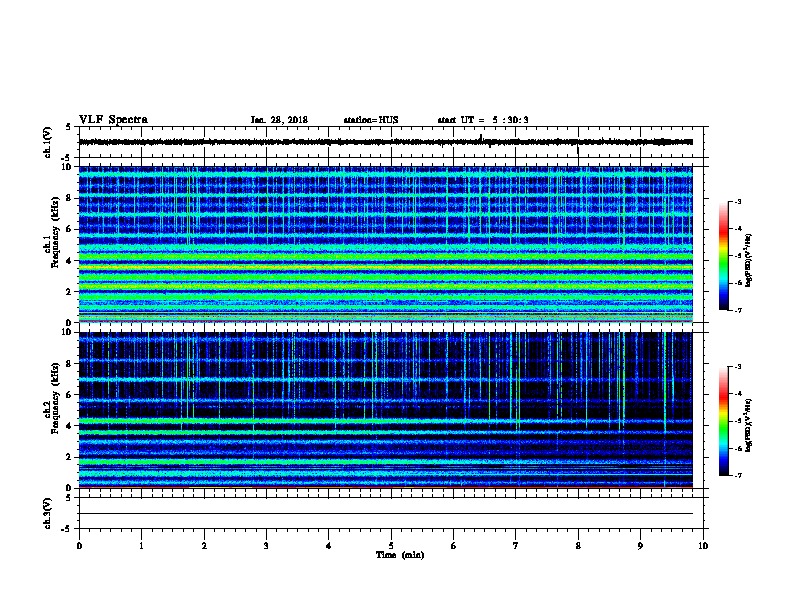Click the flat ch.3 voltage trace line
This screenshot has height=612, width=792.
[x=385, y=514]
